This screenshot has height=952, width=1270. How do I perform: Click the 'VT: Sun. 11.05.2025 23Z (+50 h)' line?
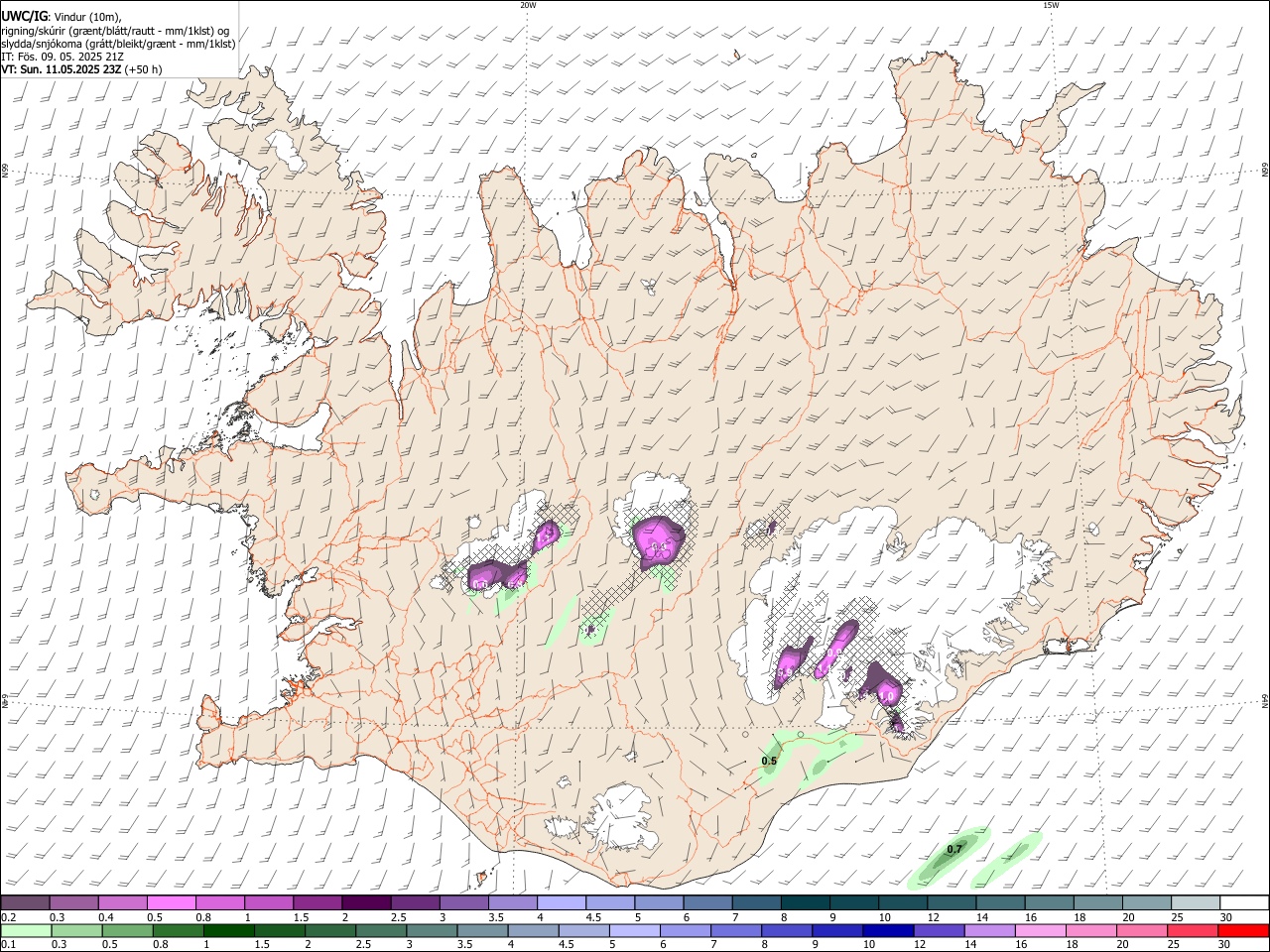pos(81,70)
